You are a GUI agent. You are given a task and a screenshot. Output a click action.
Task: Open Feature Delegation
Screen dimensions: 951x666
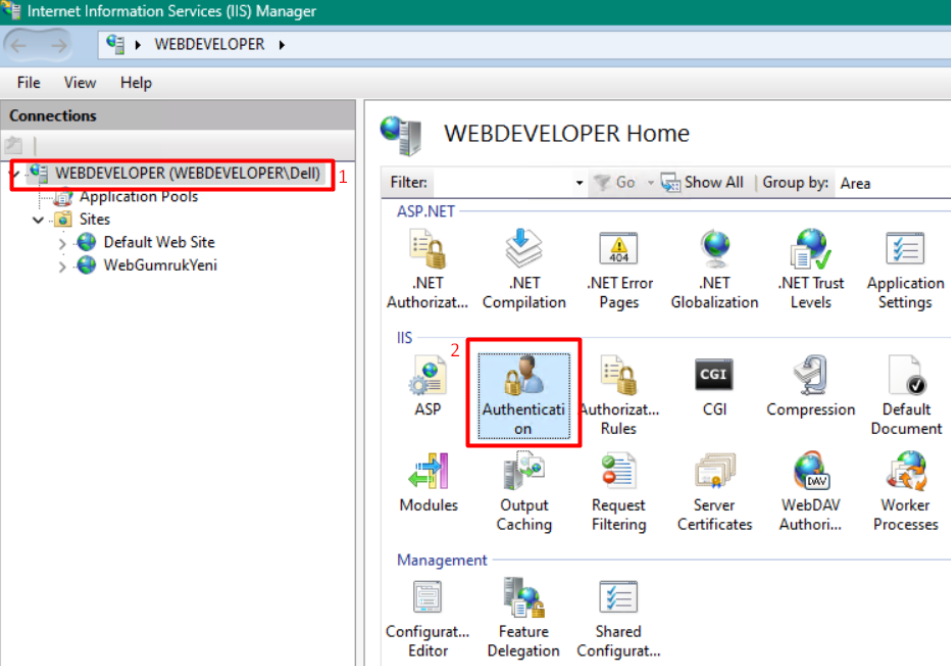point(523,618)
